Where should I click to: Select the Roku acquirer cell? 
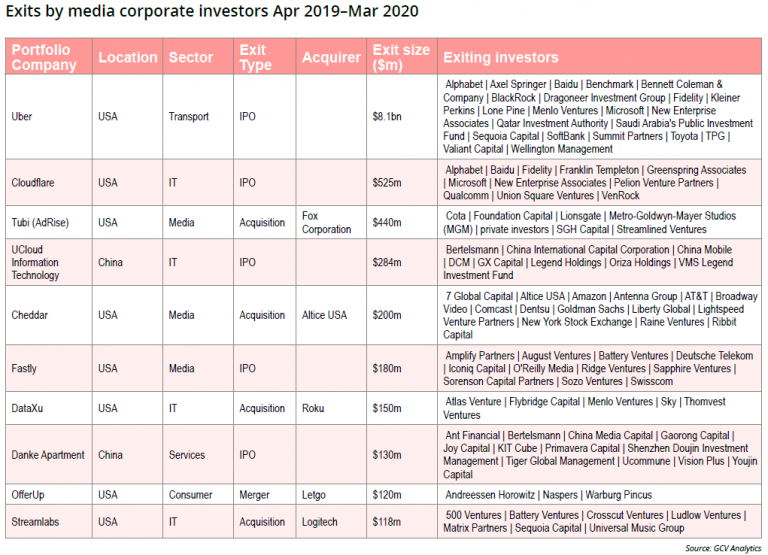coord(312,408)
